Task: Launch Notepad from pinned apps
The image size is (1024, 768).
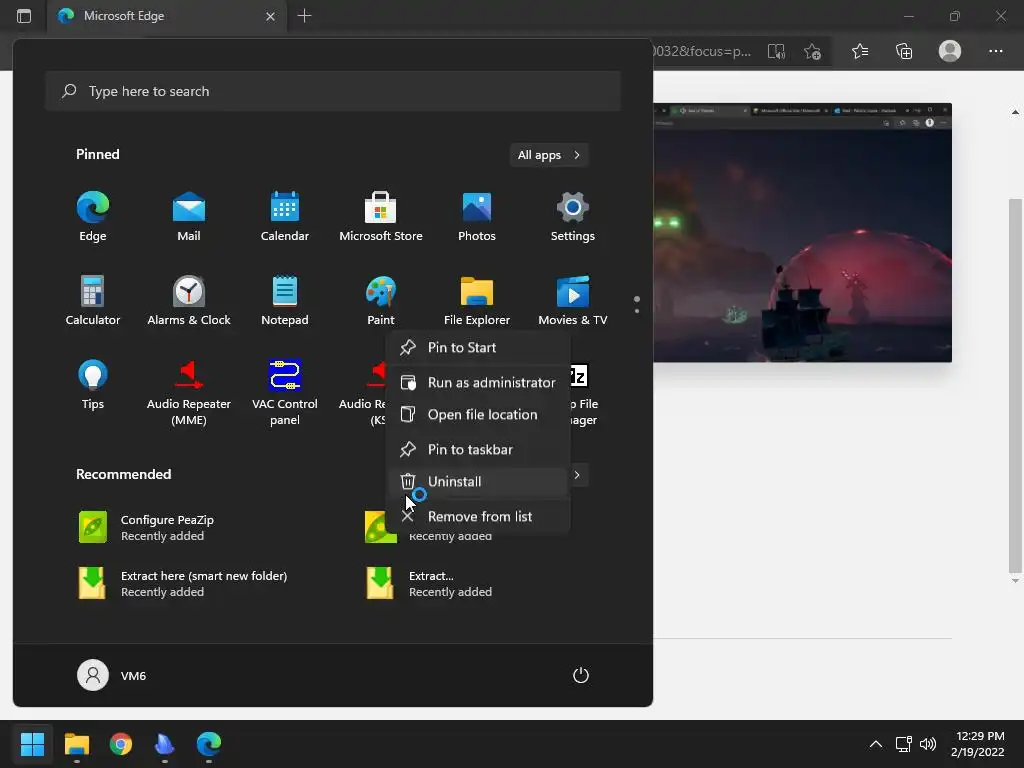Action: click(285, 300)
